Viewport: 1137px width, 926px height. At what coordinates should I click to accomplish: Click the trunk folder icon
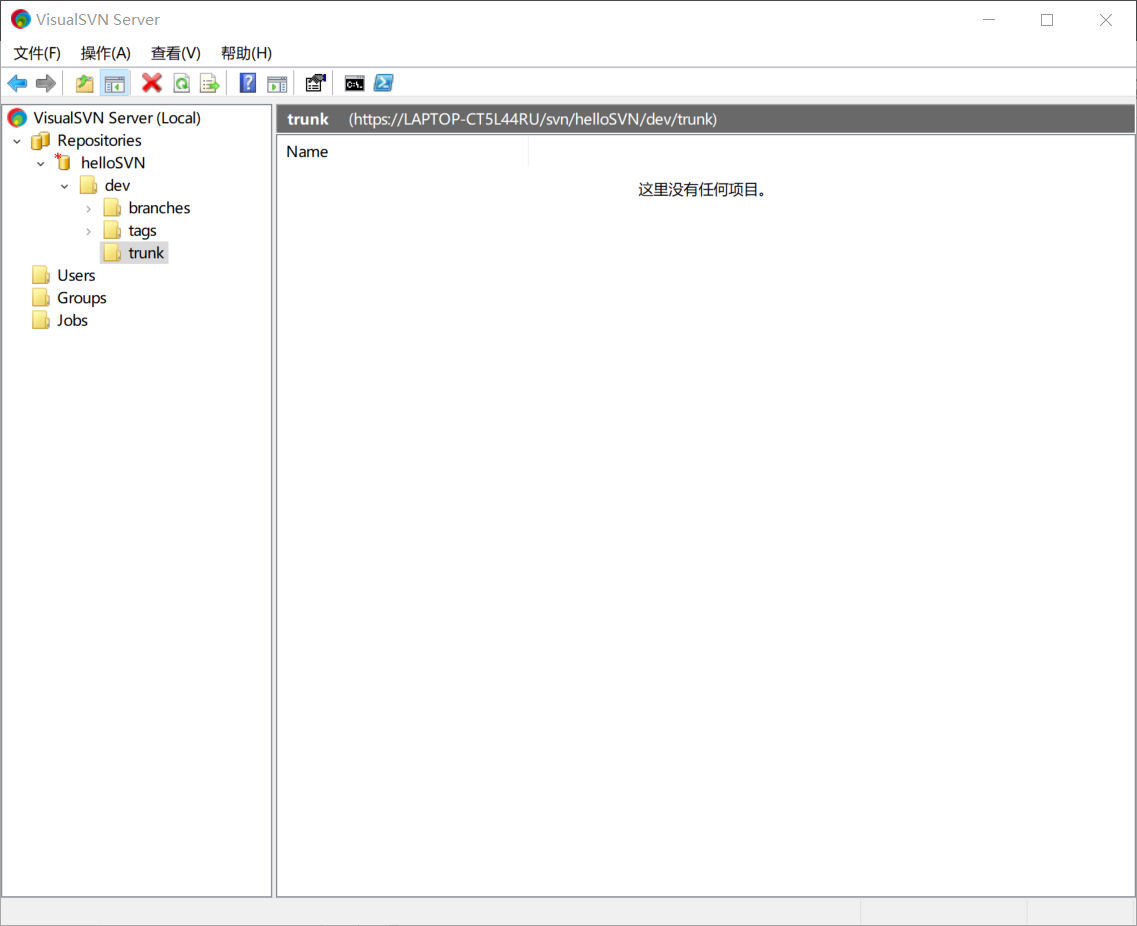(112, 252)
